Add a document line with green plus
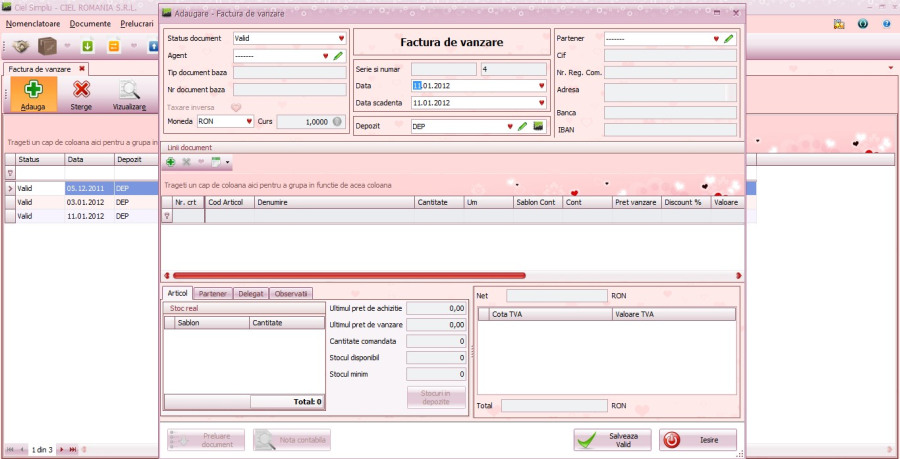Viewport: 900px width, 459px height. point(171,162)
